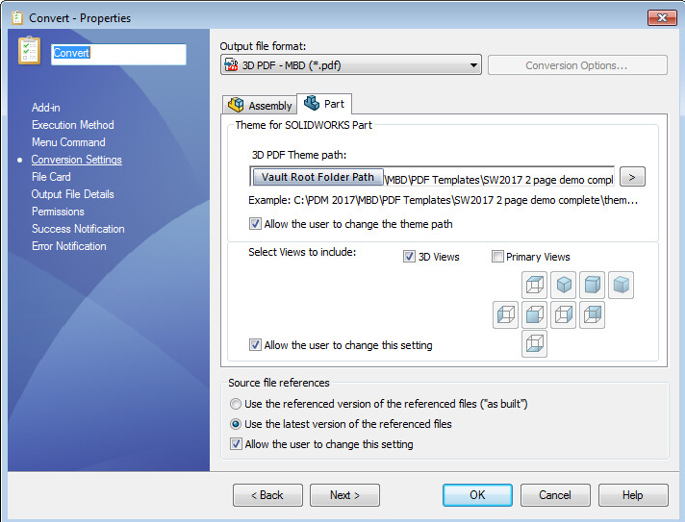The image size is (685, 522).
Task: Select the referenced version "as built" radio option
Action: (x=235, y=404)
